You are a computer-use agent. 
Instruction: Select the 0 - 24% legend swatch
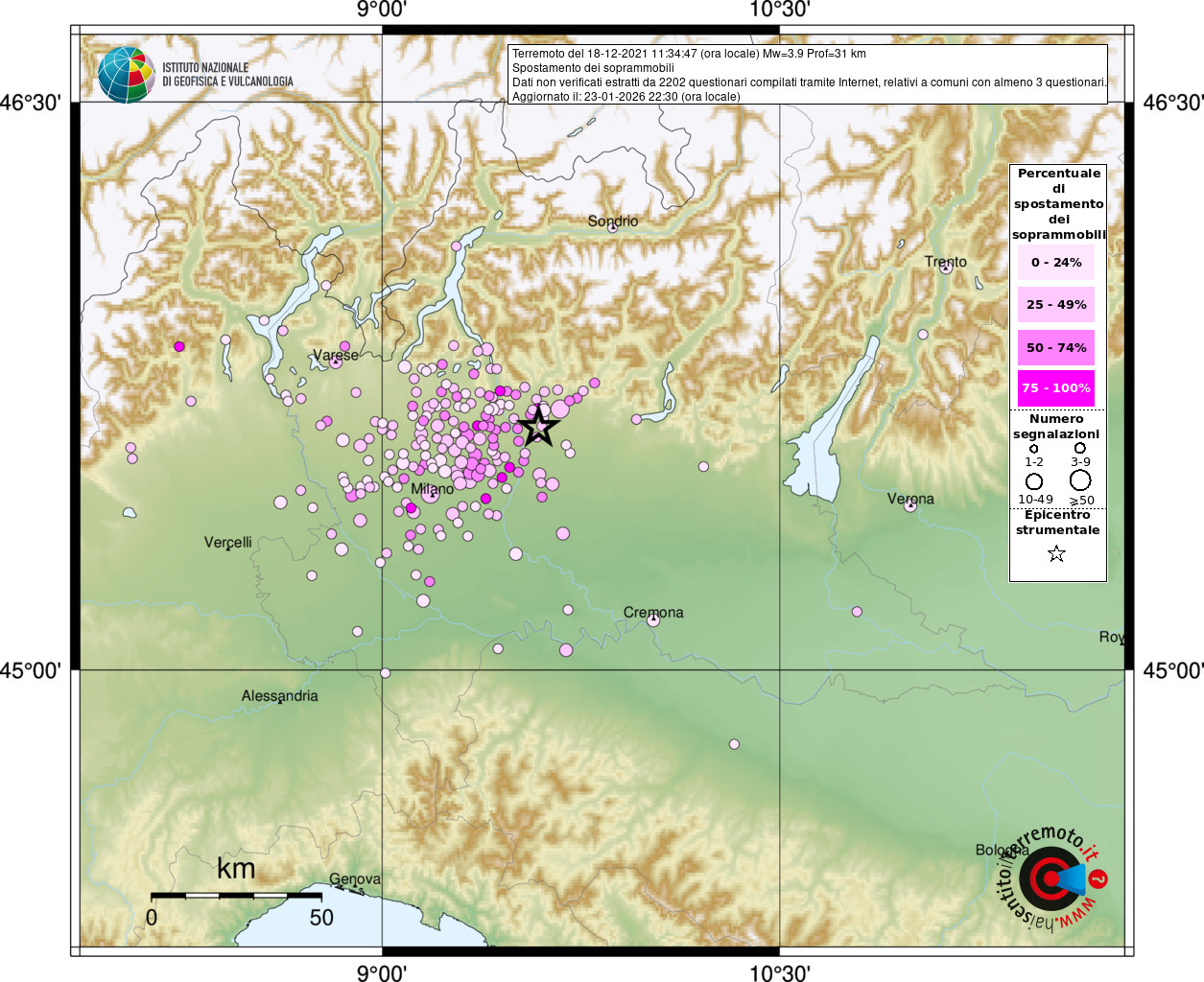1056,262
